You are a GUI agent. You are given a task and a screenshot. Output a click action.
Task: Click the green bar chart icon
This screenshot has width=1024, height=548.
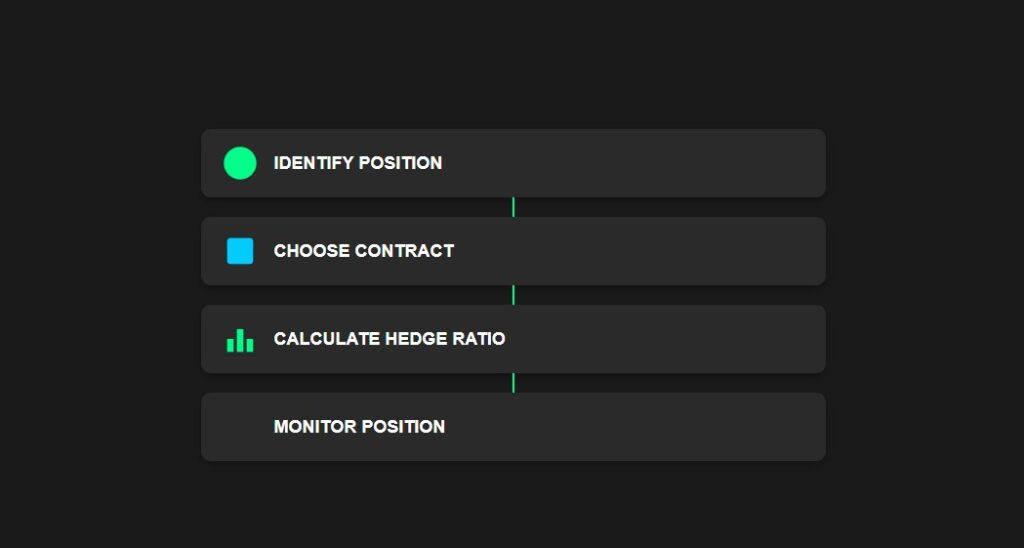240,340
